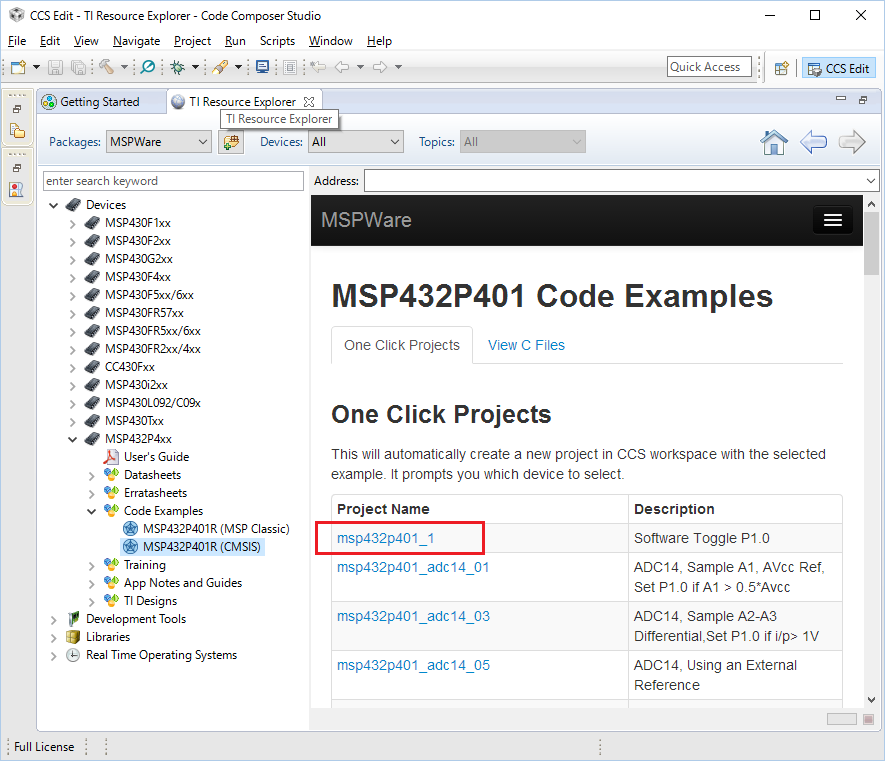
Task: Click the red stop square in status area
Action: (x=869, y=719)
